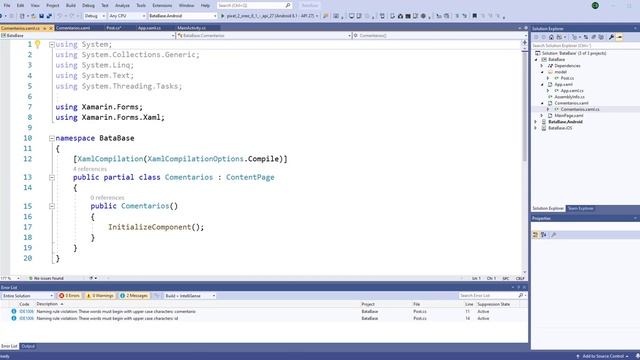Click the info icon of the first IDE1006 message
Screen dimensions: 640x360
tap(14, 311)
